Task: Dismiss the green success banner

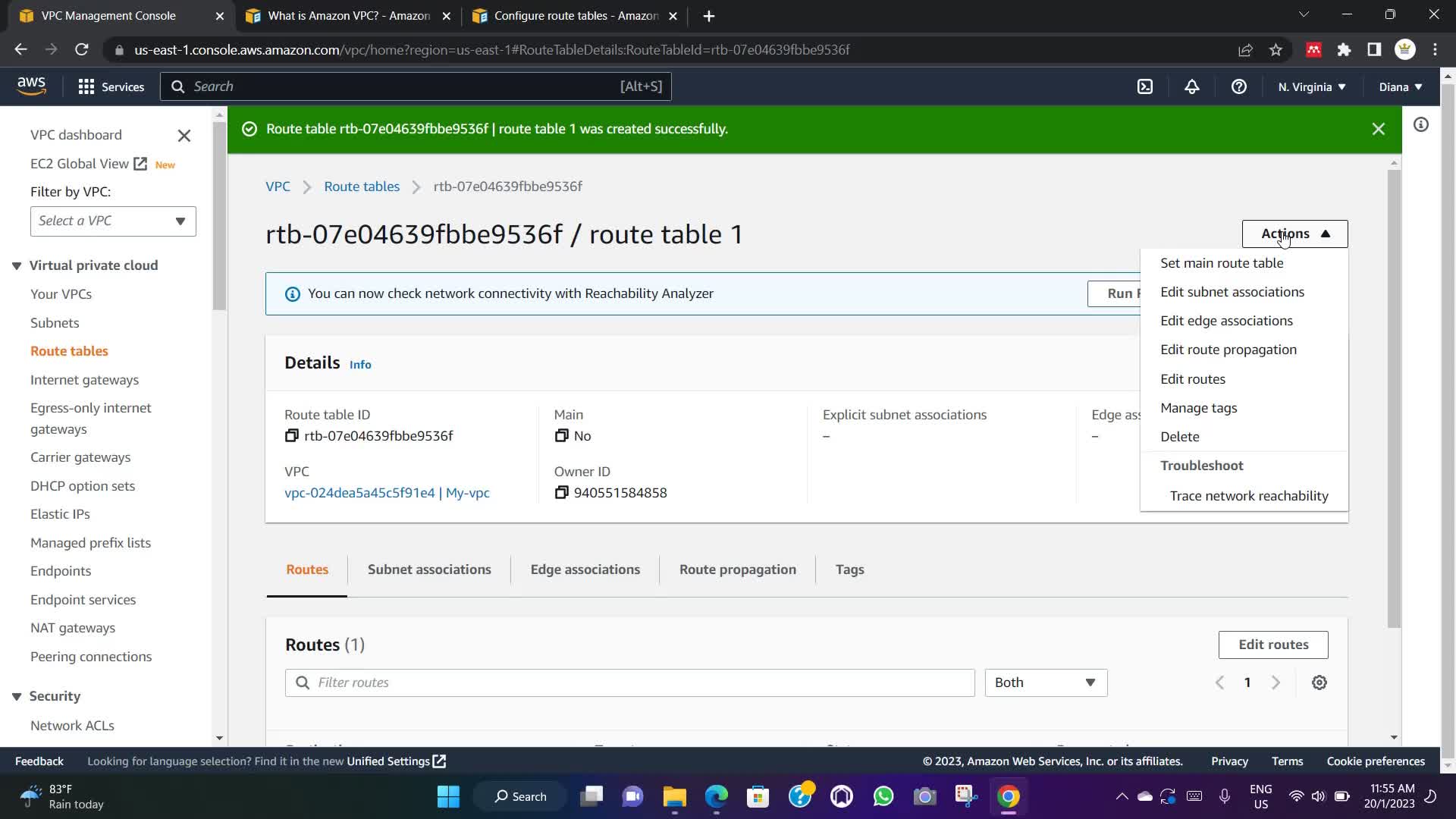Action: coord(1379,129)
